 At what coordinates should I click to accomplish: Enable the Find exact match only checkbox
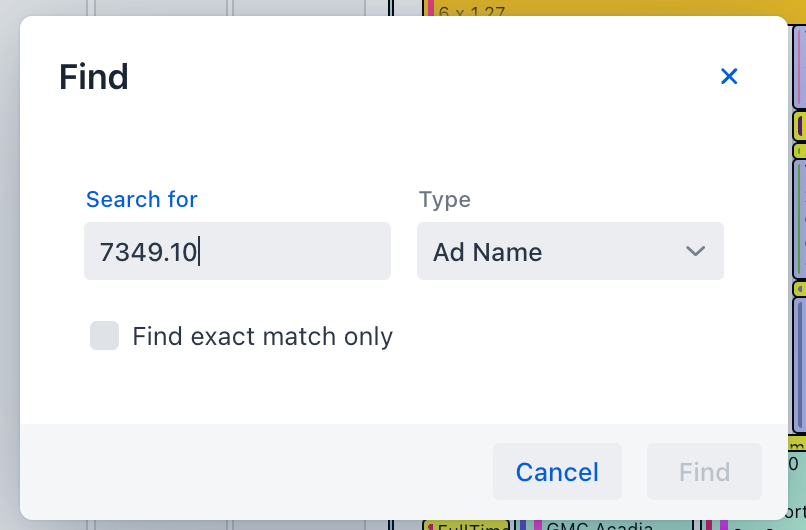105,336
